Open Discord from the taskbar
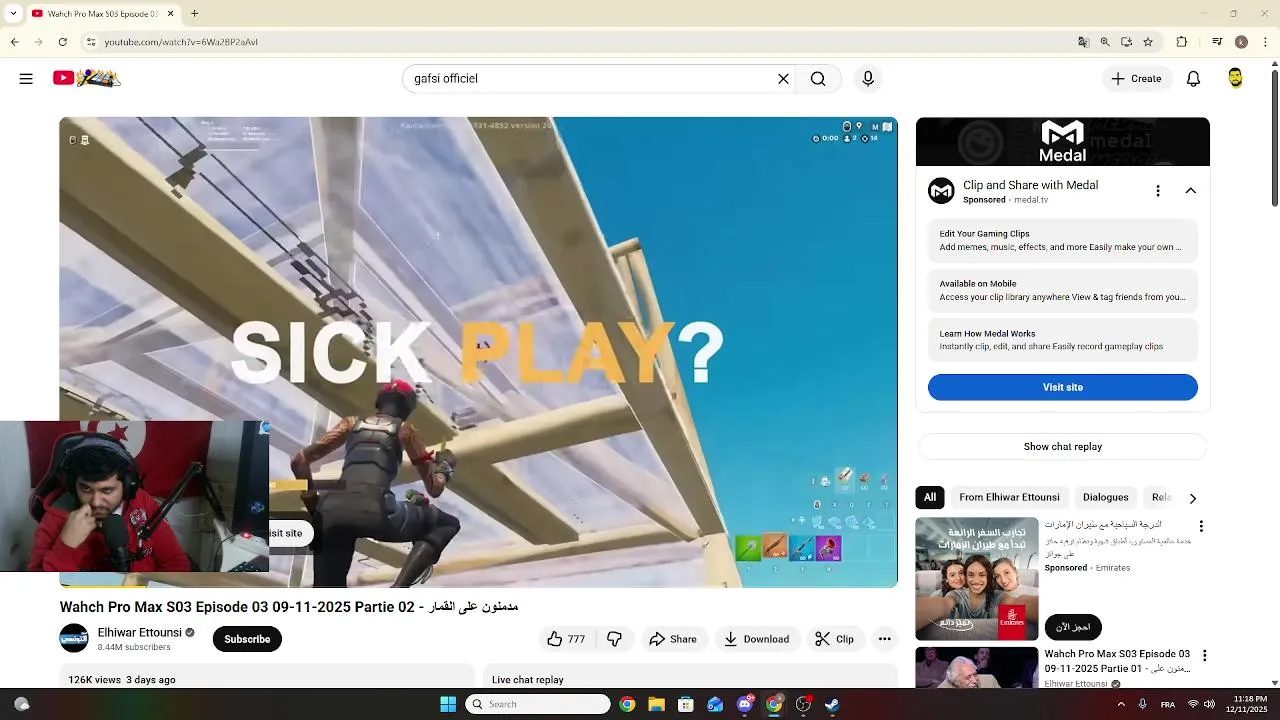Image resolution: width=1280 pixels, height=720 pixels. (744, 704)
